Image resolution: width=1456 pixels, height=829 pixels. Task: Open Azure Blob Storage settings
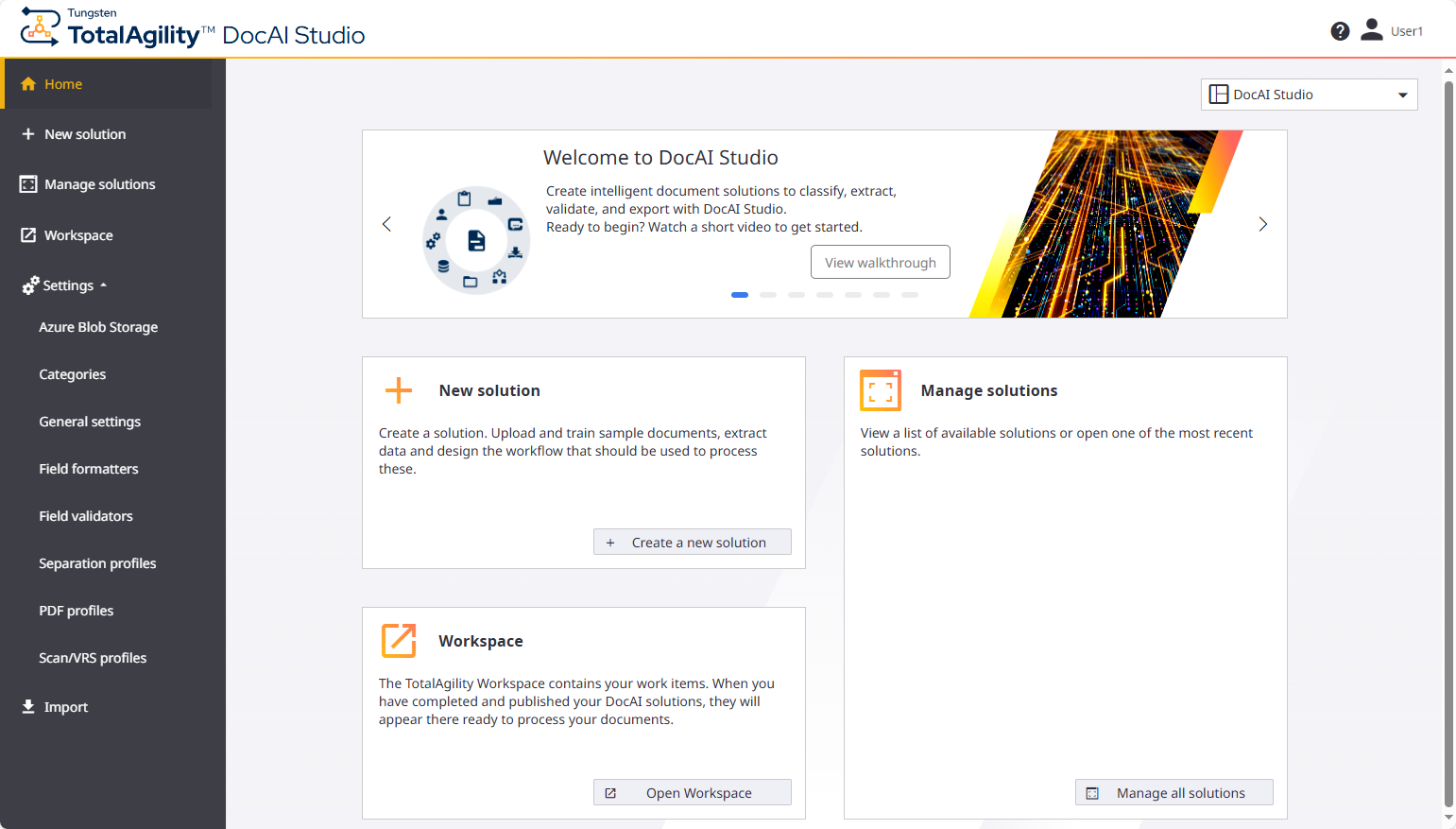click(98, 326)
